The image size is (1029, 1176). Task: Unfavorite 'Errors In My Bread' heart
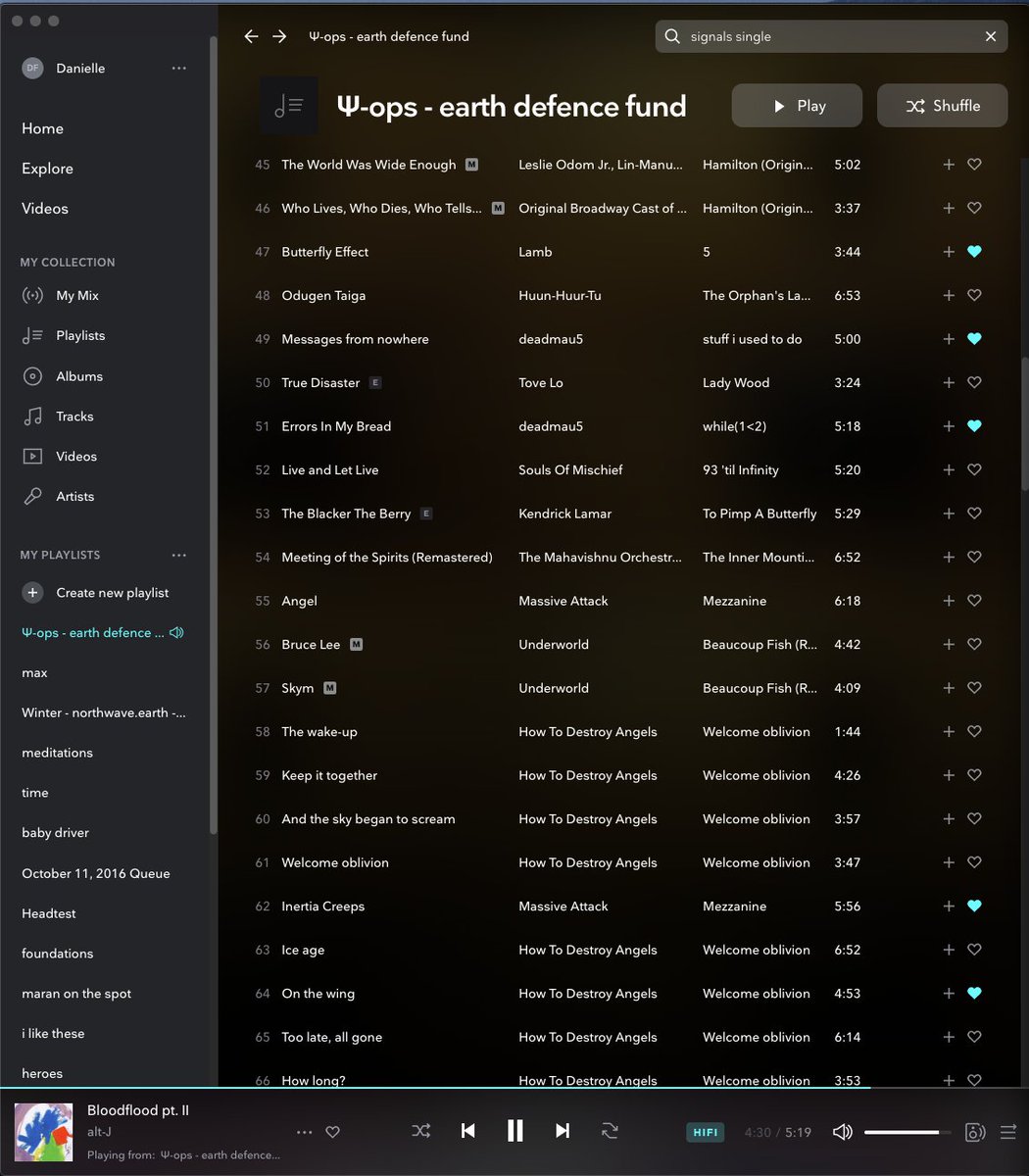(974, 426)
